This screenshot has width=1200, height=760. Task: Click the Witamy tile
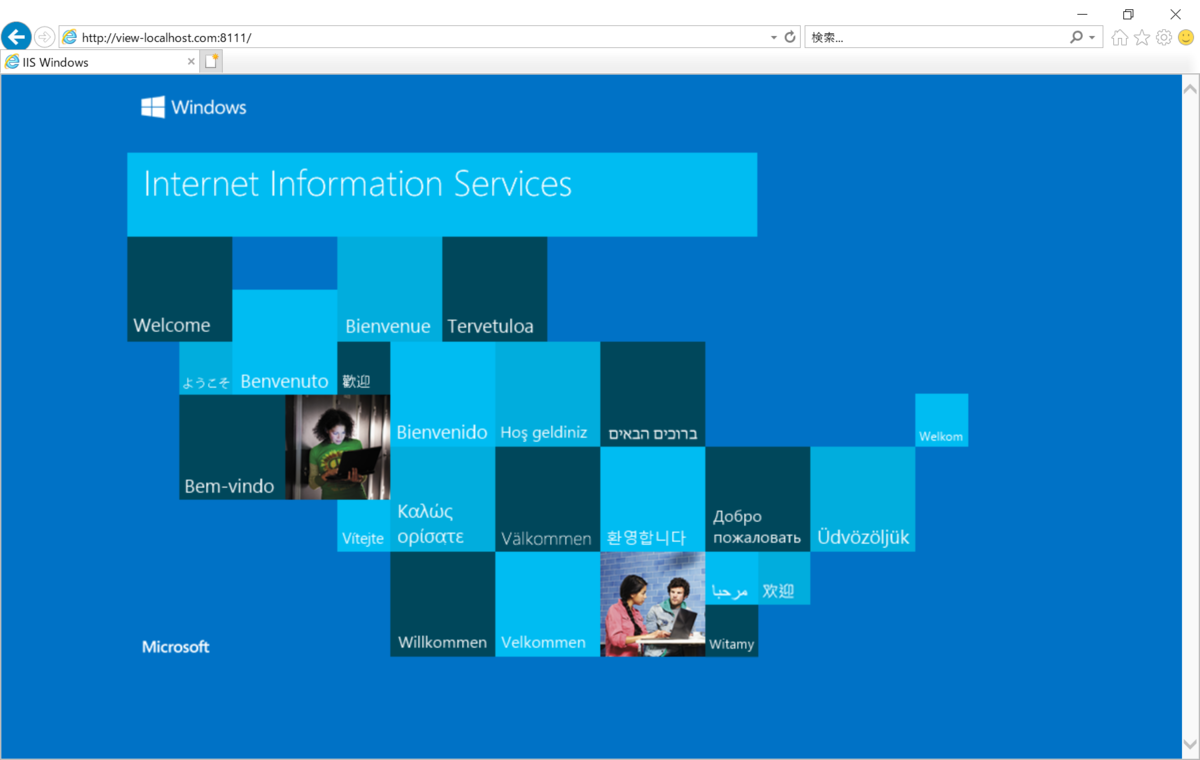[731, 630]
